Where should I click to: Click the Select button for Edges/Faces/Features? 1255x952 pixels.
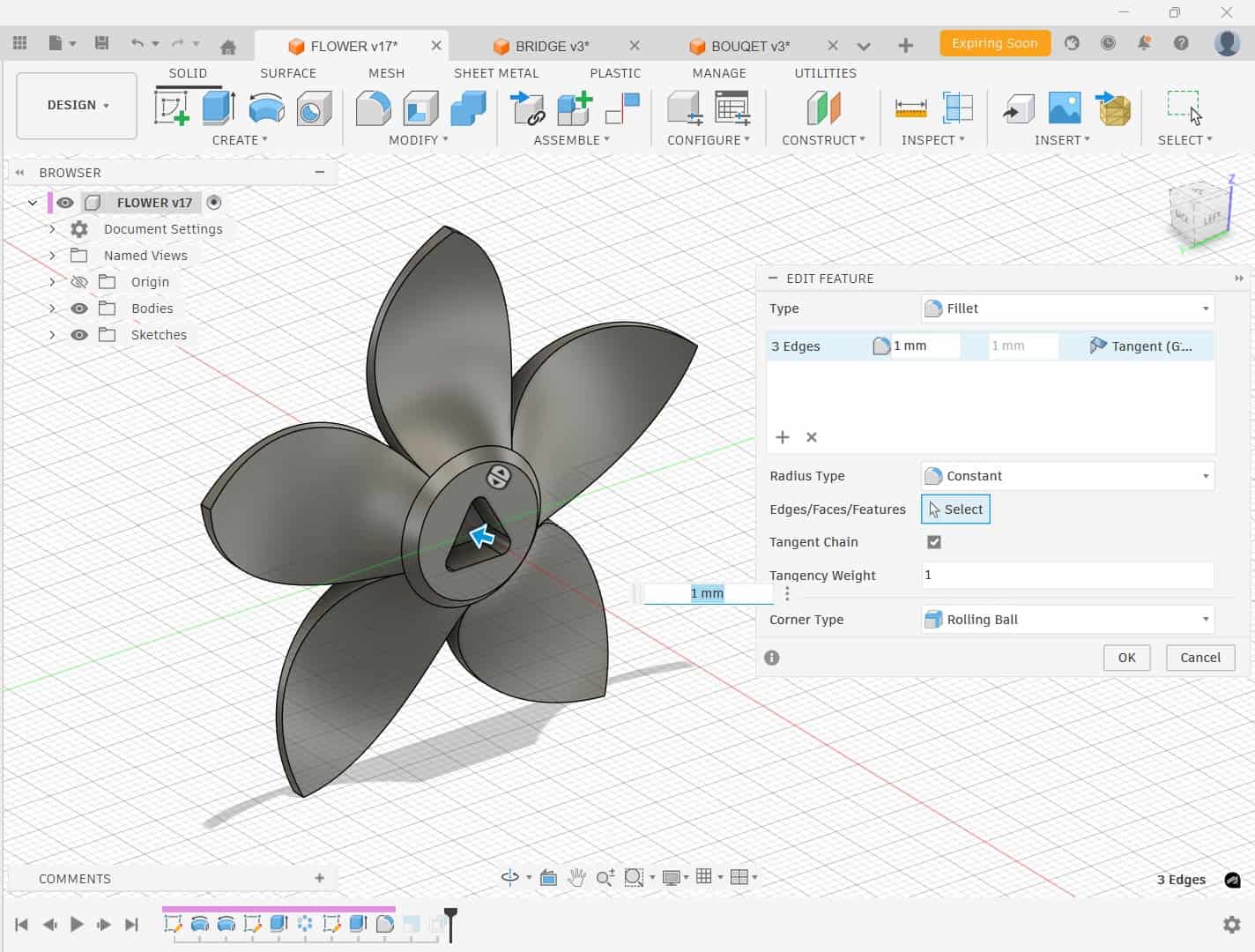(955, 509)
